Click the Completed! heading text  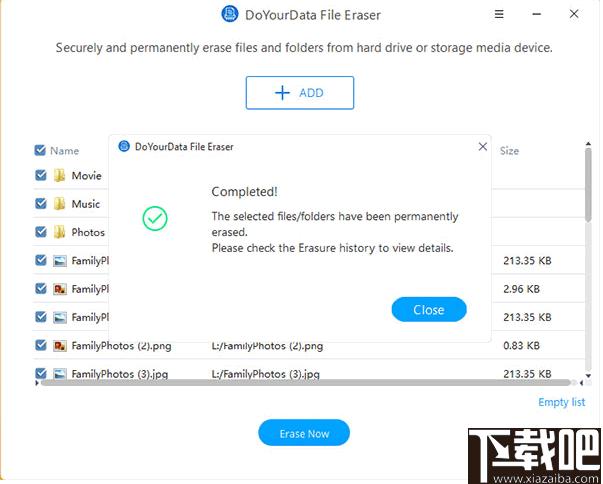pyautogui.click(x=244, y=191)
